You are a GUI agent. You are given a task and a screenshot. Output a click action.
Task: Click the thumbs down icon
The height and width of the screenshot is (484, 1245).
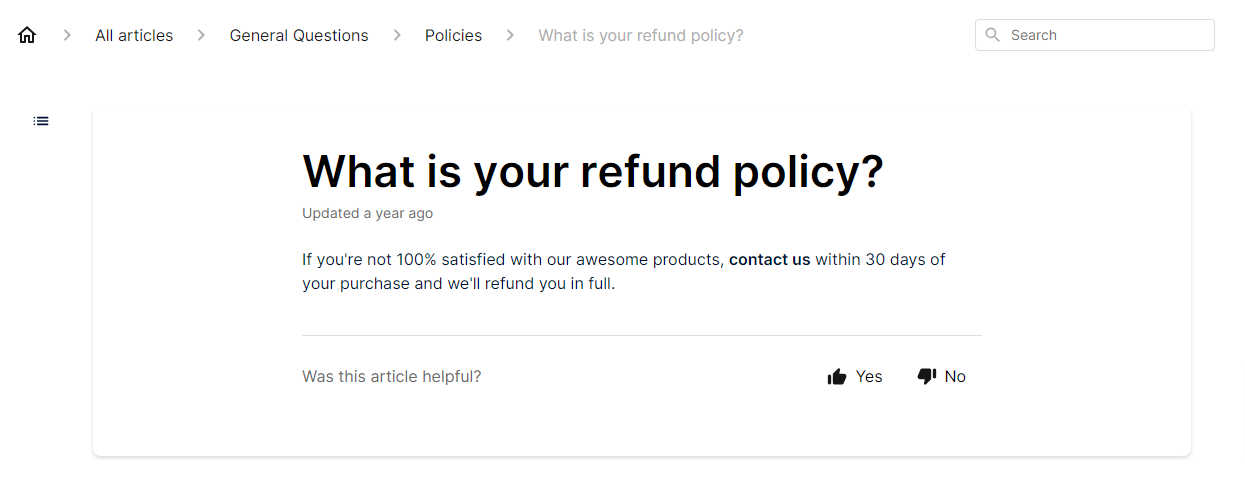927,377
